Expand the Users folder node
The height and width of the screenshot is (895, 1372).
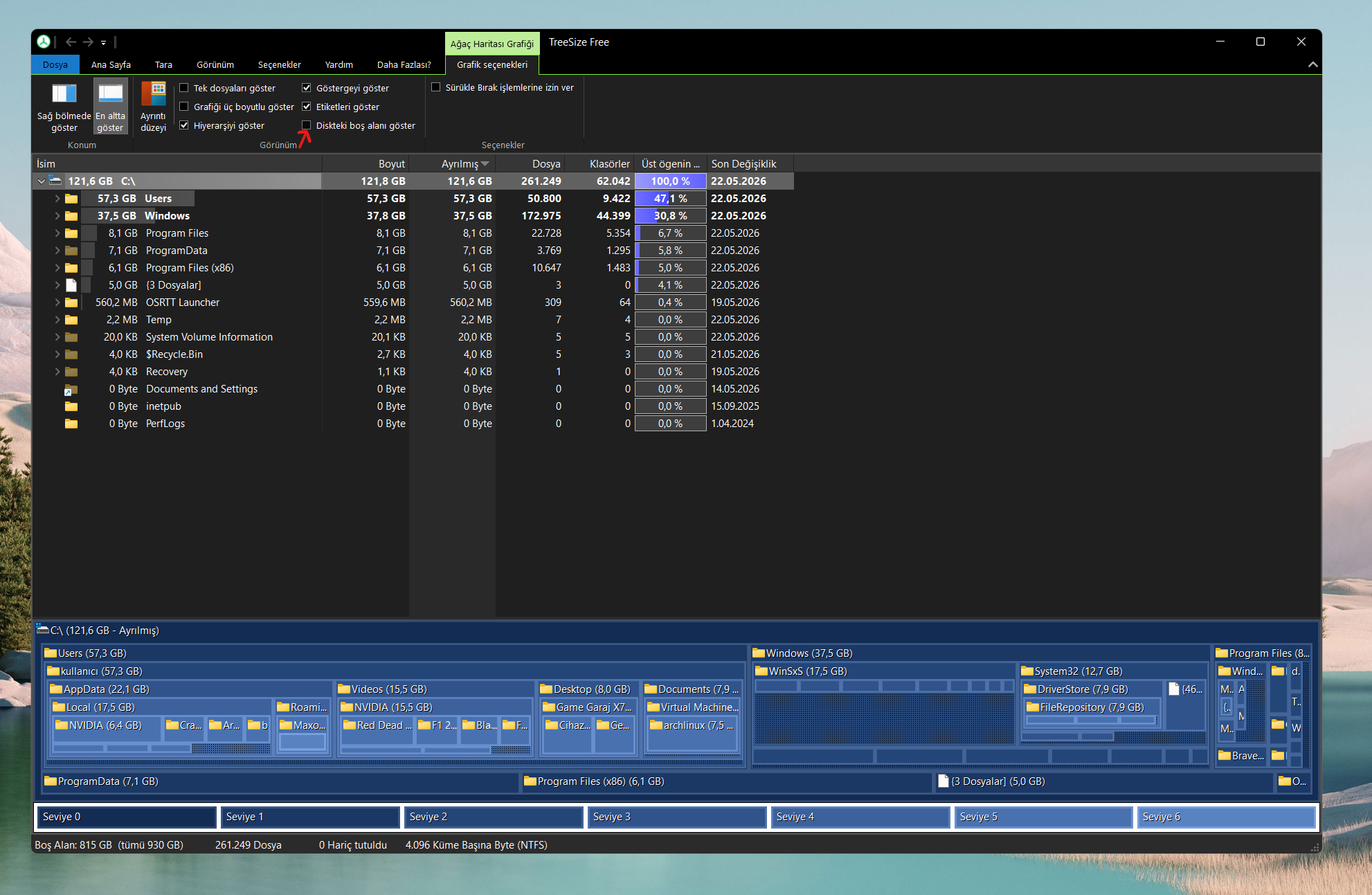coord(57,199)
